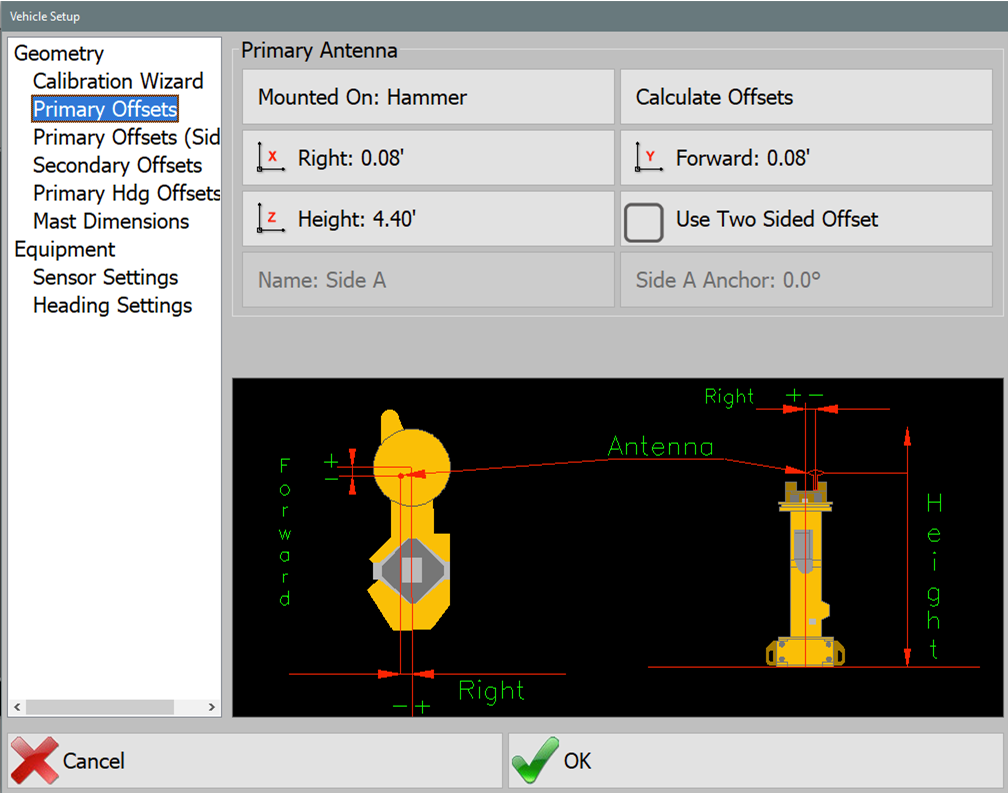This screenshot has height=794, width=1008.
Task: Click the Y axis icon beside Forward
Action: click(648, 156)
